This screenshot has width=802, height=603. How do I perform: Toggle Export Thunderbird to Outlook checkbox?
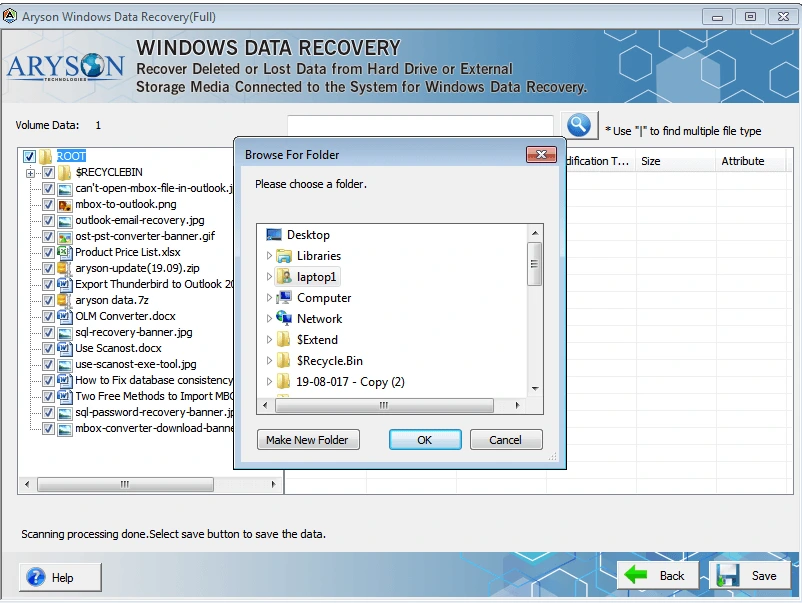pyautogui.click(x=48, y=284)
